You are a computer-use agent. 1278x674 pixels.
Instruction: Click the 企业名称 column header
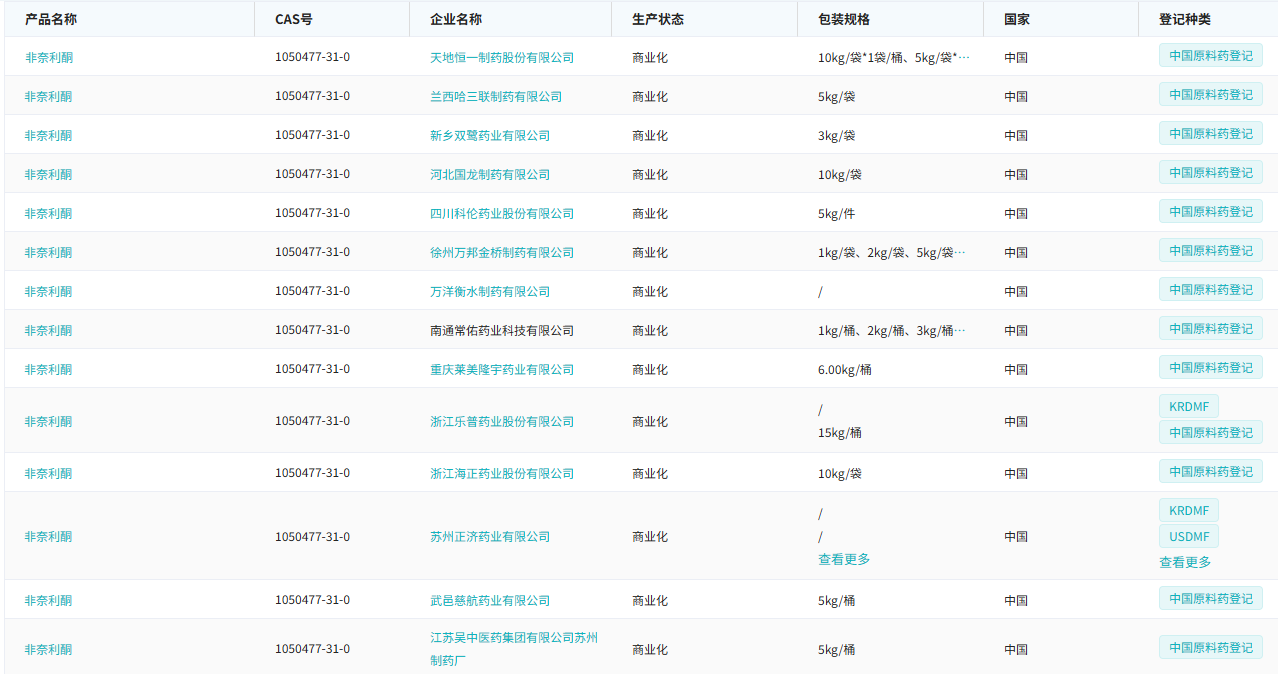click(456, 19)
